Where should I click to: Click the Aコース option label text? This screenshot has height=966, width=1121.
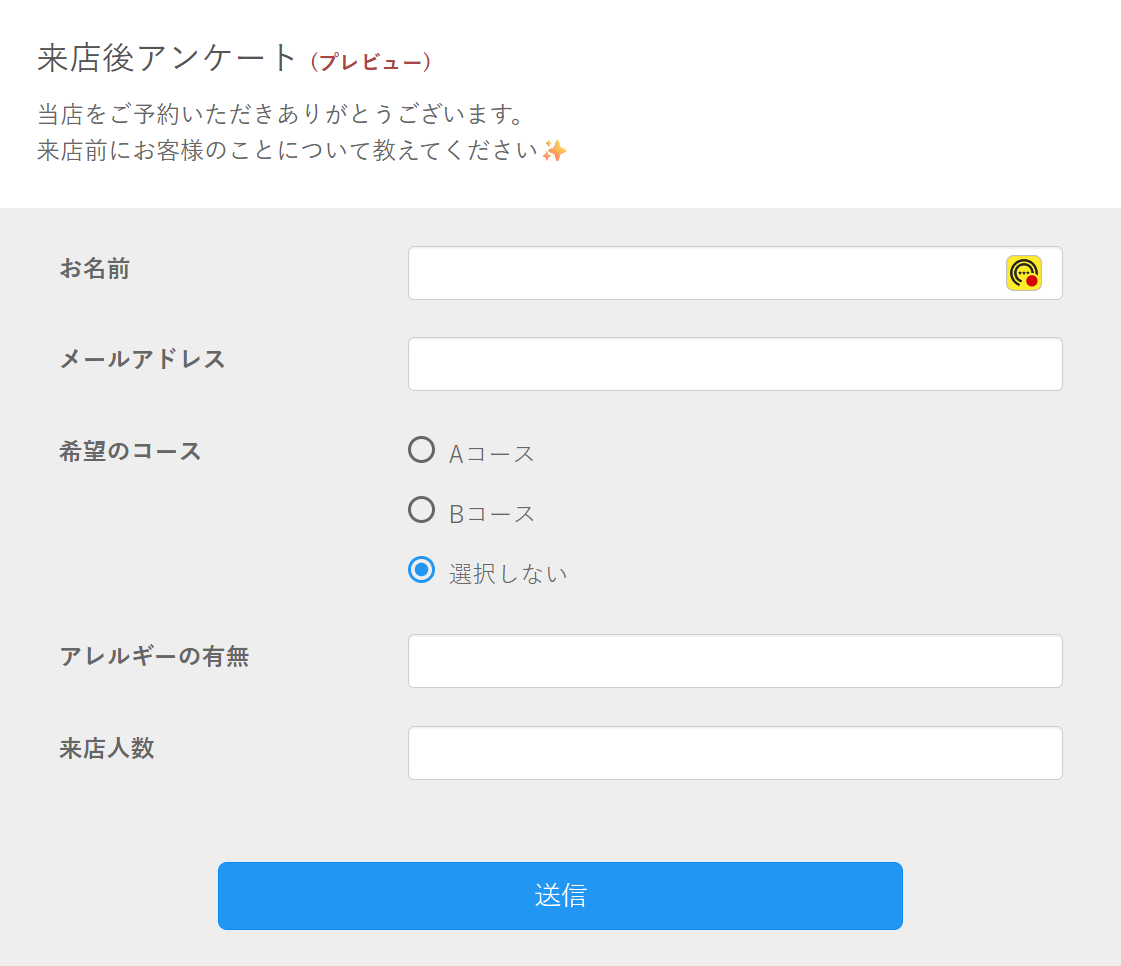click(x=492, y=454)
